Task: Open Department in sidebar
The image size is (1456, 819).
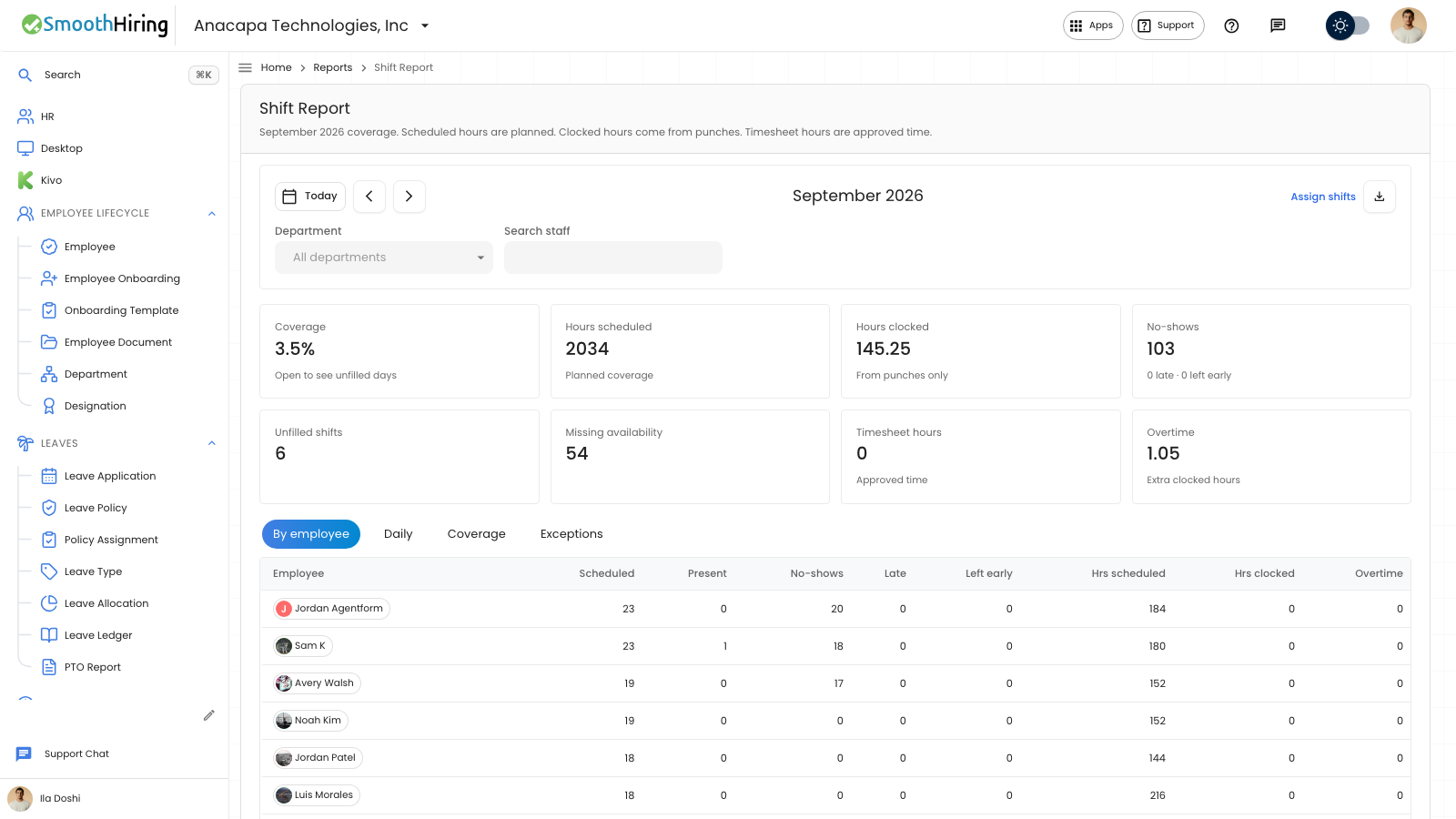Action: point(96,374)
